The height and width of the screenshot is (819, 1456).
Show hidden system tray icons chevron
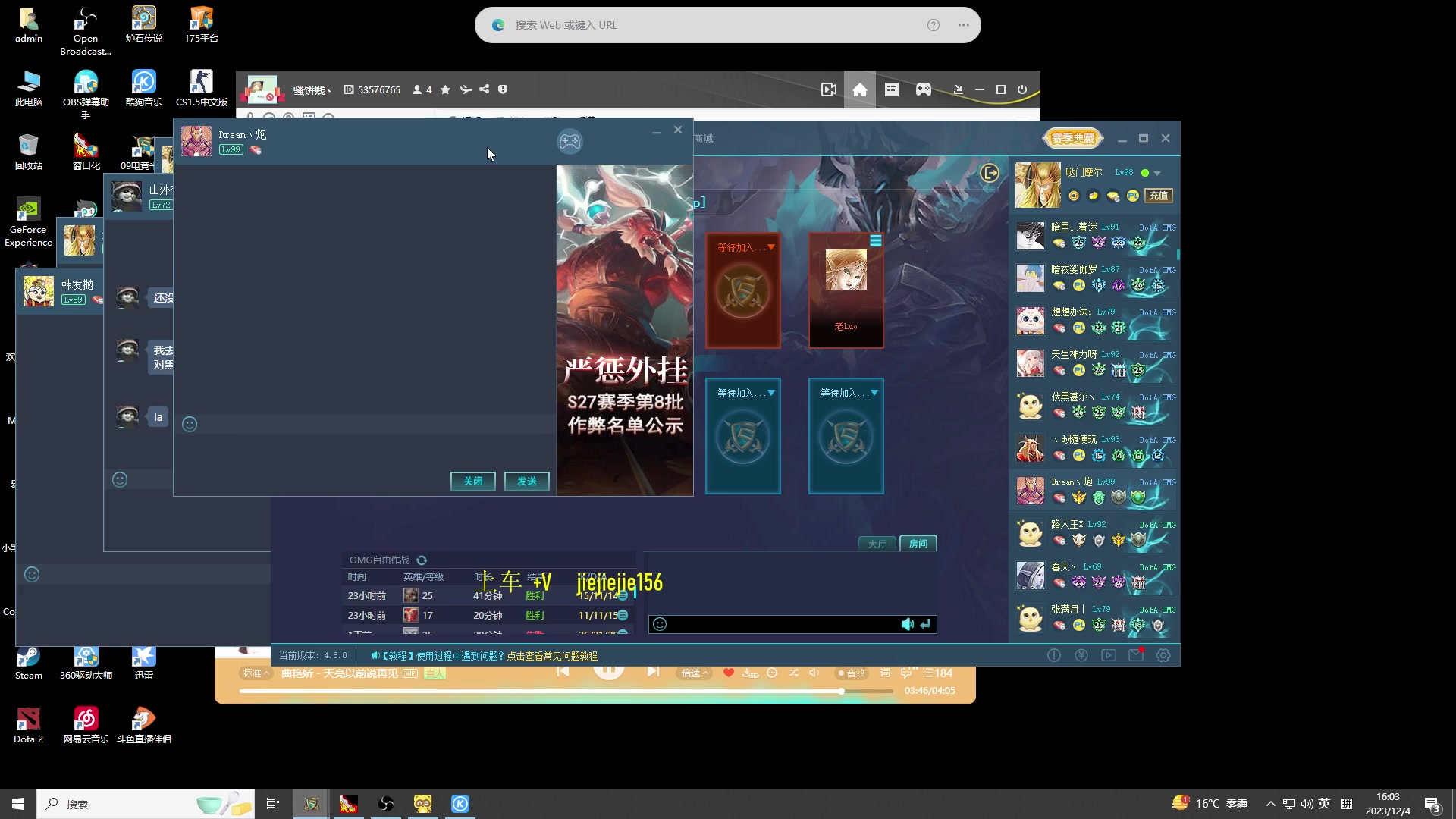pos(1270,804)
